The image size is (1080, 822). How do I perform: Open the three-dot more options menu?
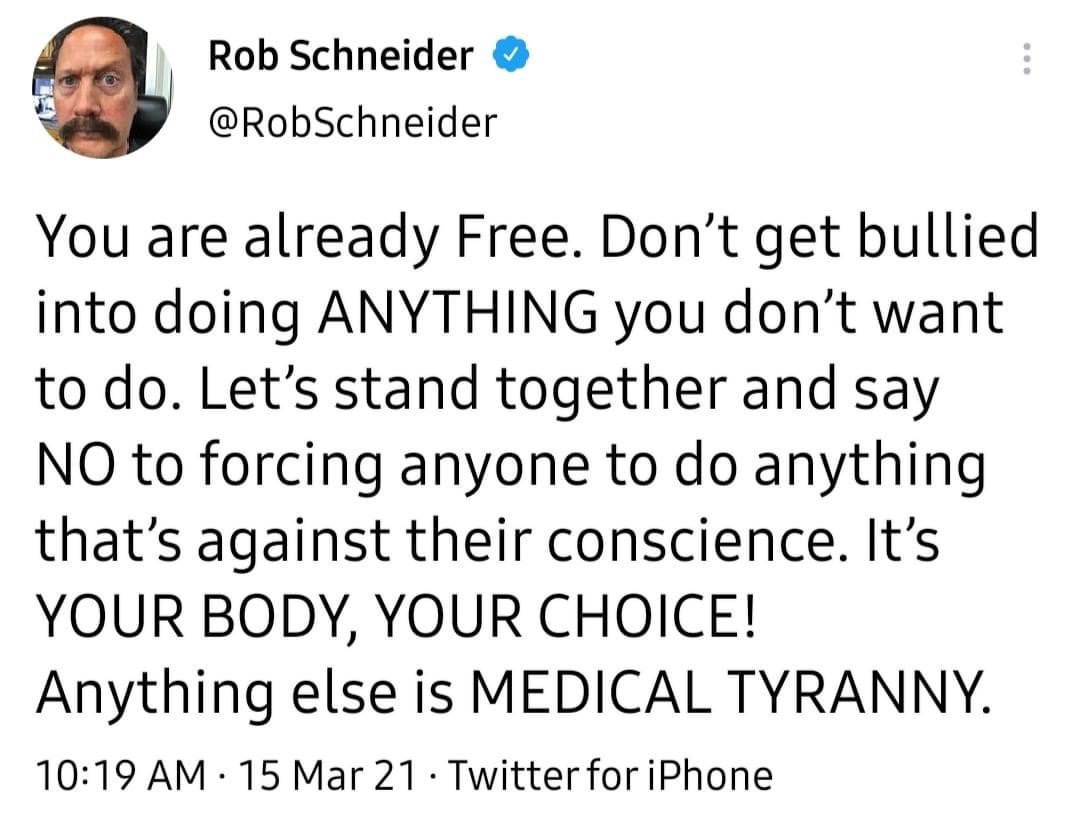point(1026,59)
